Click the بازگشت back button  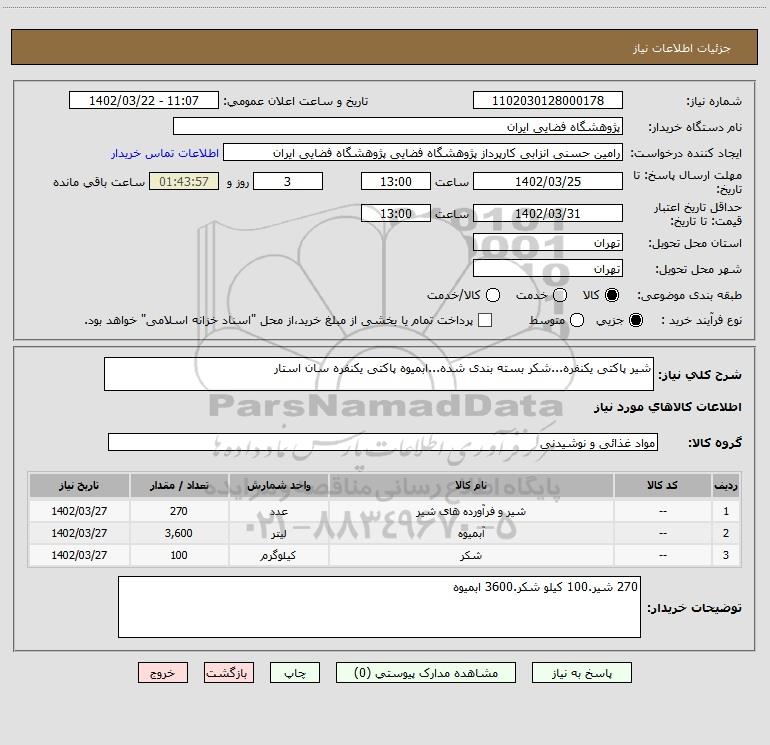[229, 673]
